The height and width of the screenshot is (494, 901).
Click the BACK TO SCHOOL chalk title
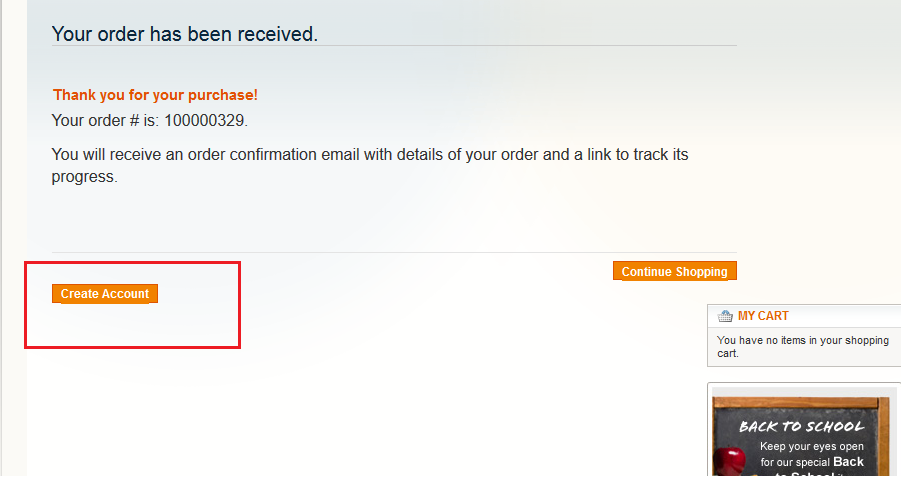click(x=801, y=426)
